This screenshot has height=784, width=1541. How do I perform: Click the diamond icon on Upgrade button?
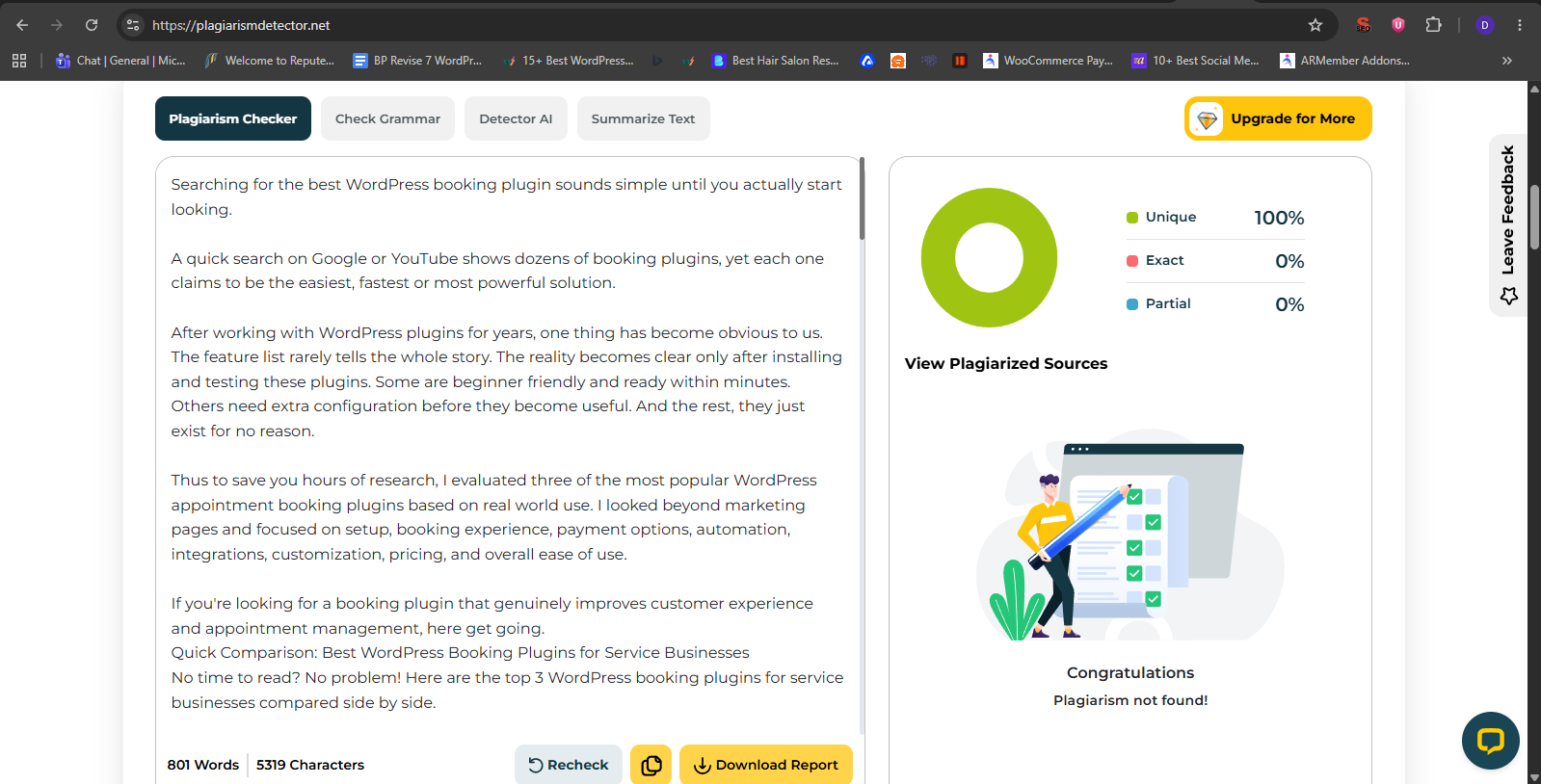pos(1207,119)
